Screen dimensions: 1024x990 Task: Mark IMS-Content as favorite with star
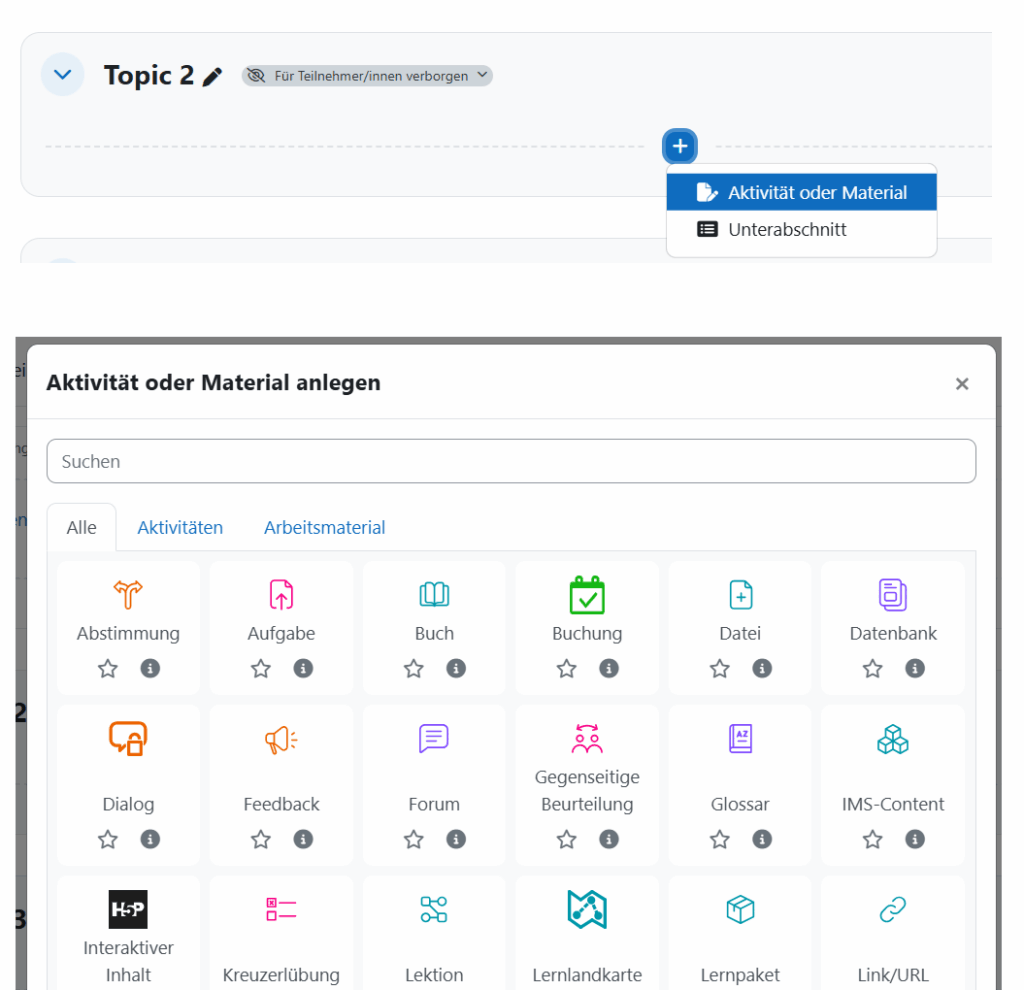873,840
